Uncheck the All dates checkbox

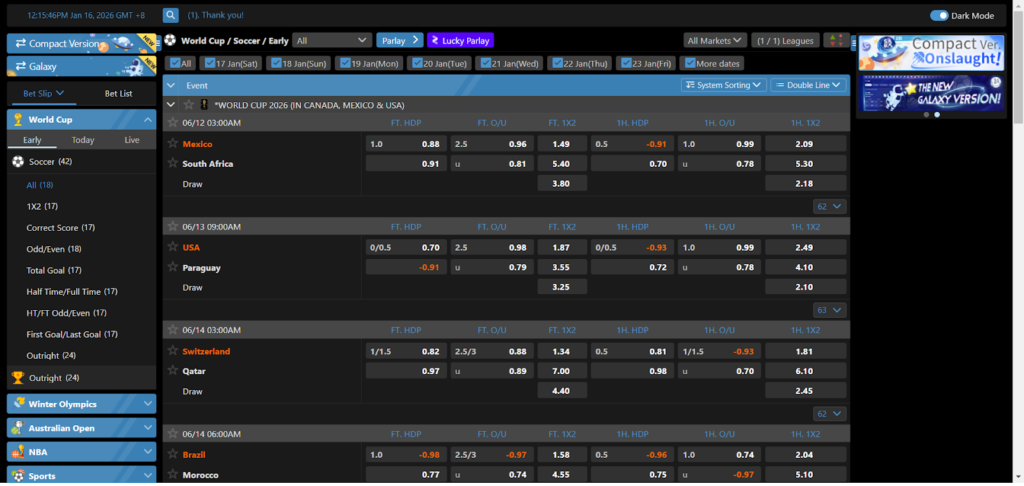click(176, 63)
